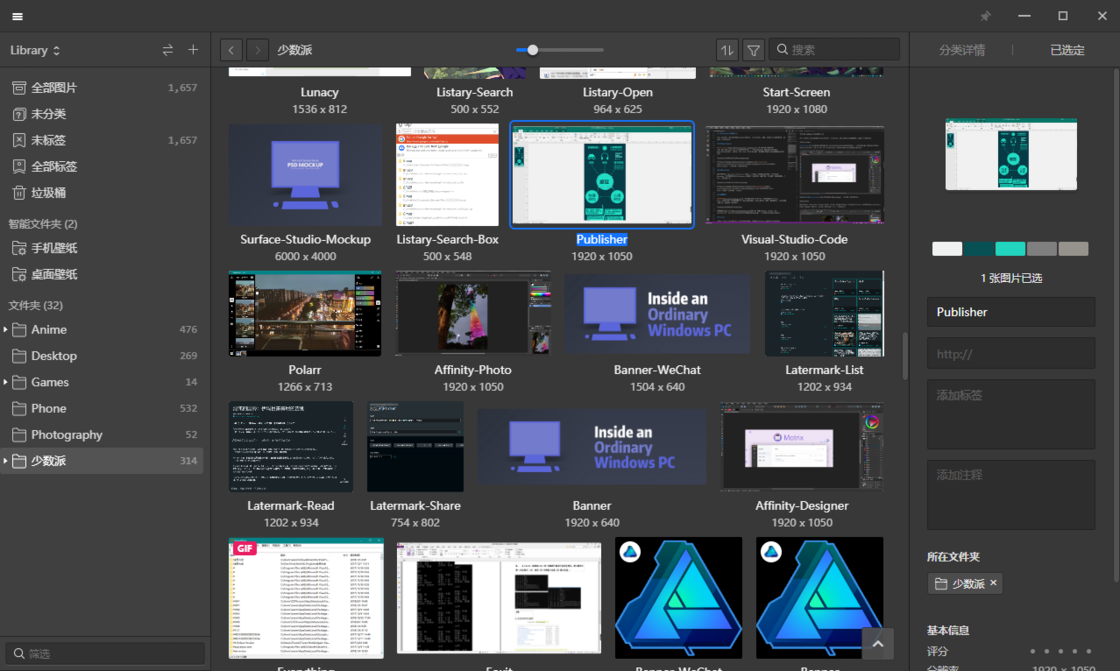Screen dimensions: 1120x671
Task: Open the filter funnel button
Action: pos(753,50)
